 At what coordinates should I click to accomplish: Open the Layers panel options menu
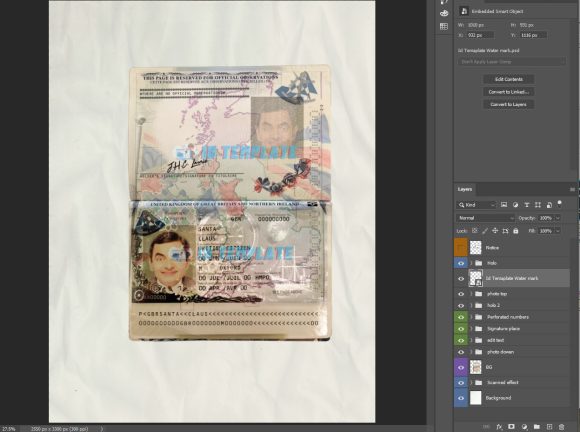pos(572,189)
